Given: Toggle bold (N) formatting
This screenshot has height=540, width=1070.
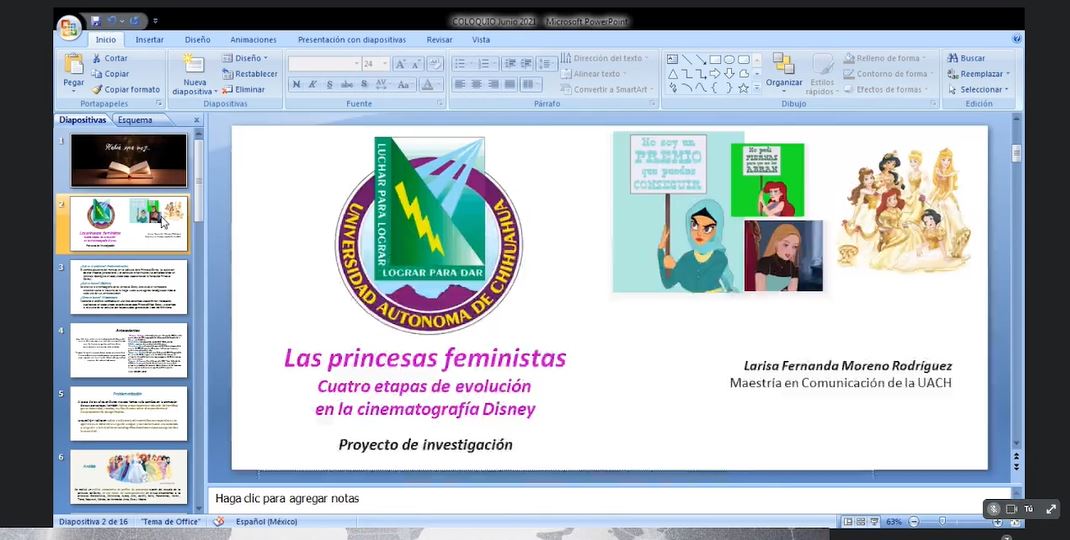Looking at the screenshot, I should pyautogui.click(x=296, y=84).
